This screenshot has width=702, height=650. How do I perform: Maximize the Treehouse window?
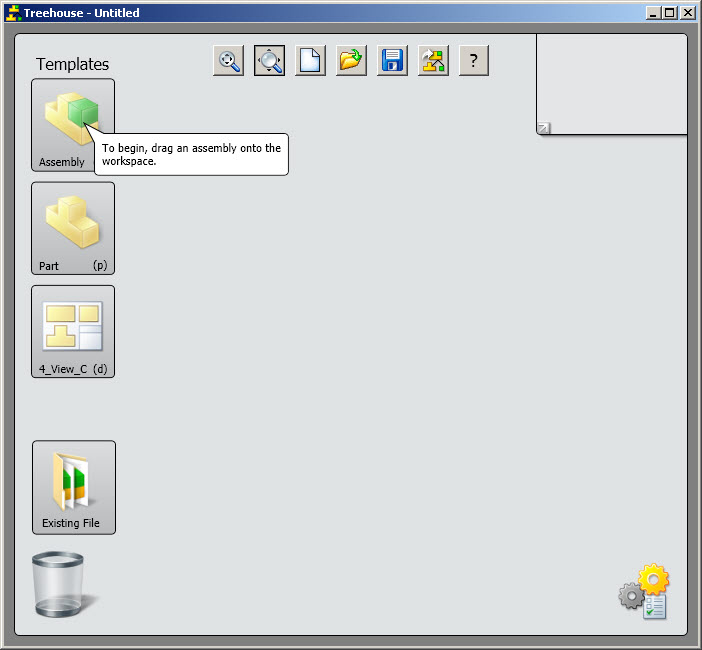670,13
